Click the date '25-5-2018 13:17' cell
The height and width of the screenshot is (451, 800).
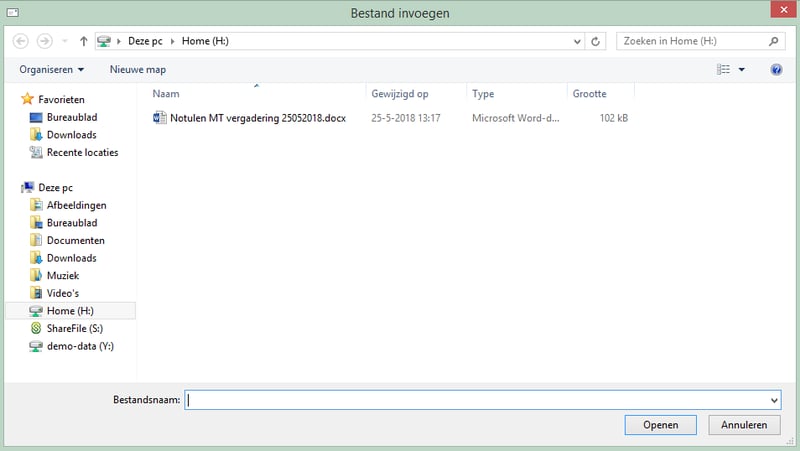[406, 118]
